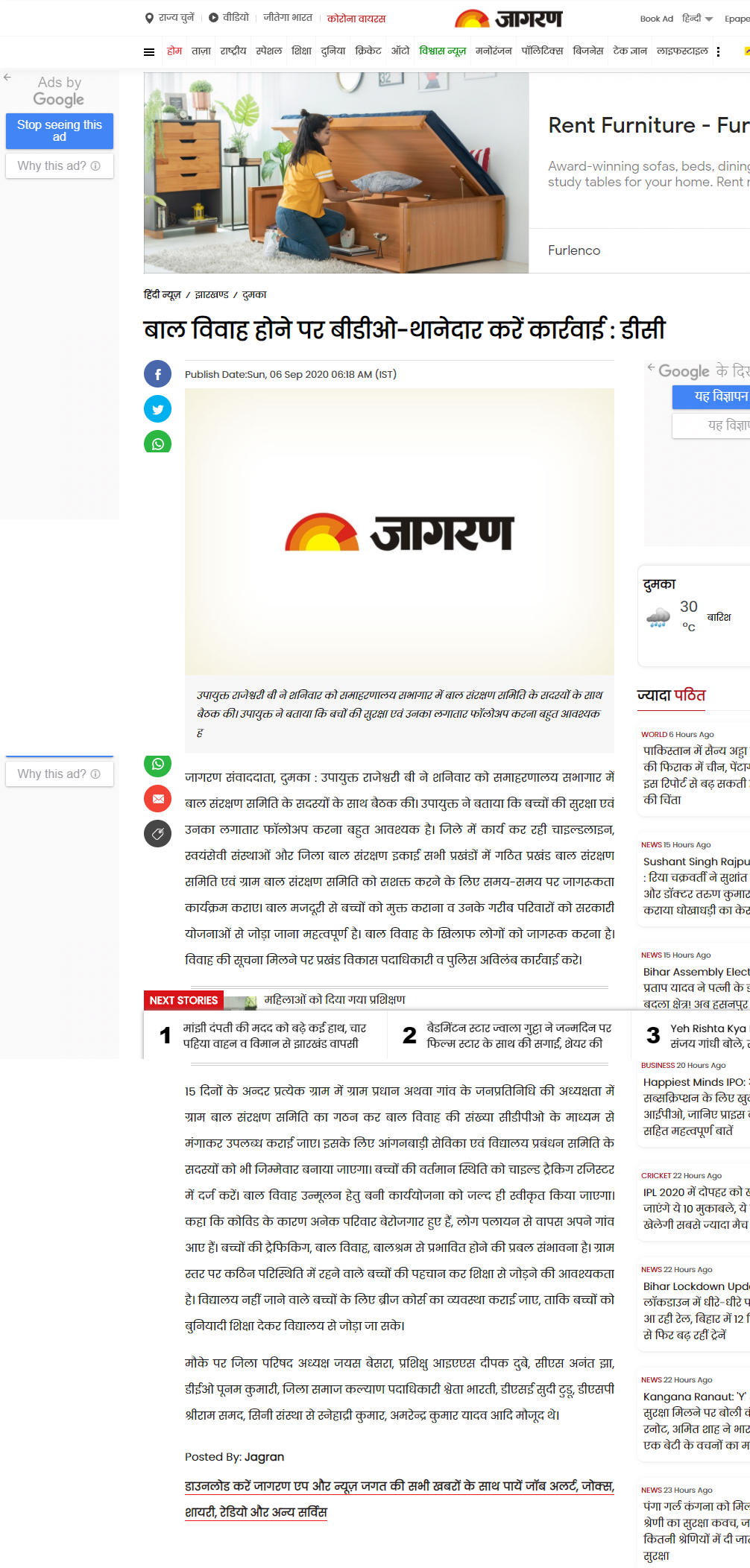Click the back arrow in Ads by Google
750x1568 pixels.
coord(7,77)
